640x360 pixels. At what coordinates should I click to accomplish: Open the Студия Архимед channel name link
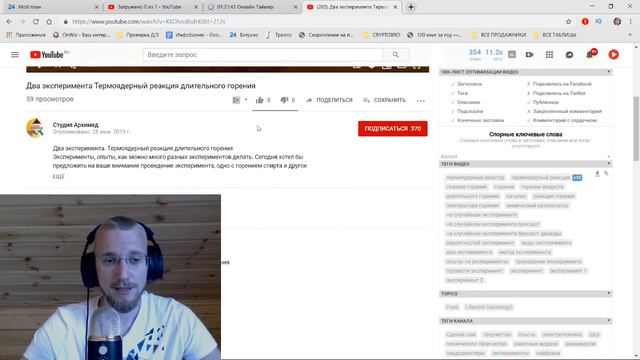(76, 125)
